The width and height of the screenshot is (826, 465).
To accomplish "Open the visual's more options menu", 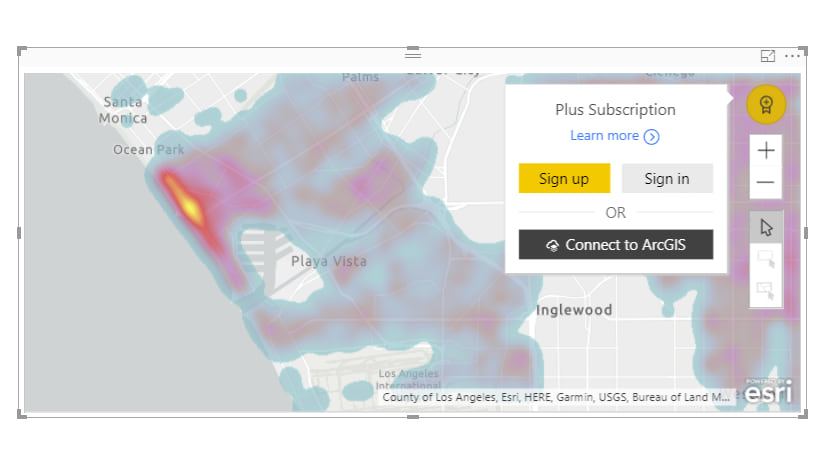I will tap(792, 57).
